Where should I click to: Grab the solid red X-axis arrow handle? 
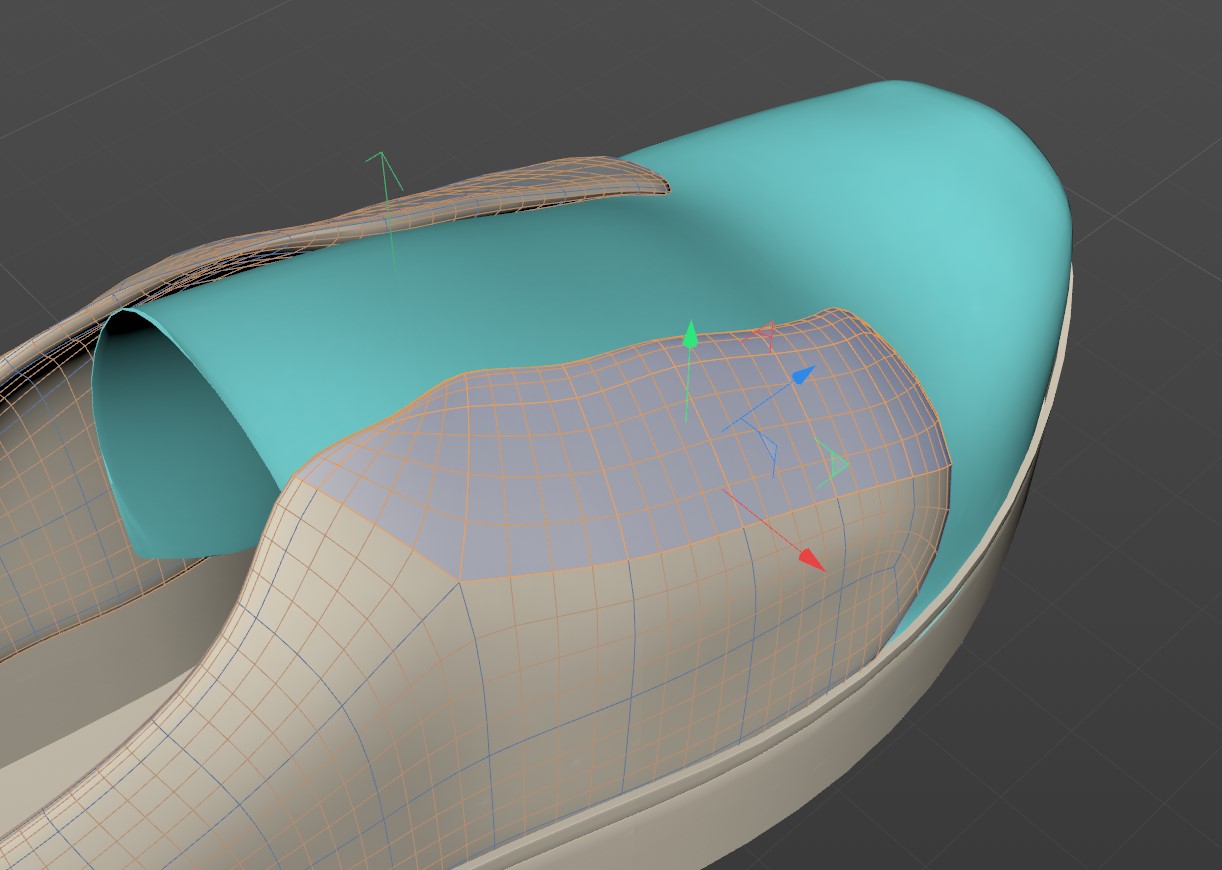coord(813,560)
